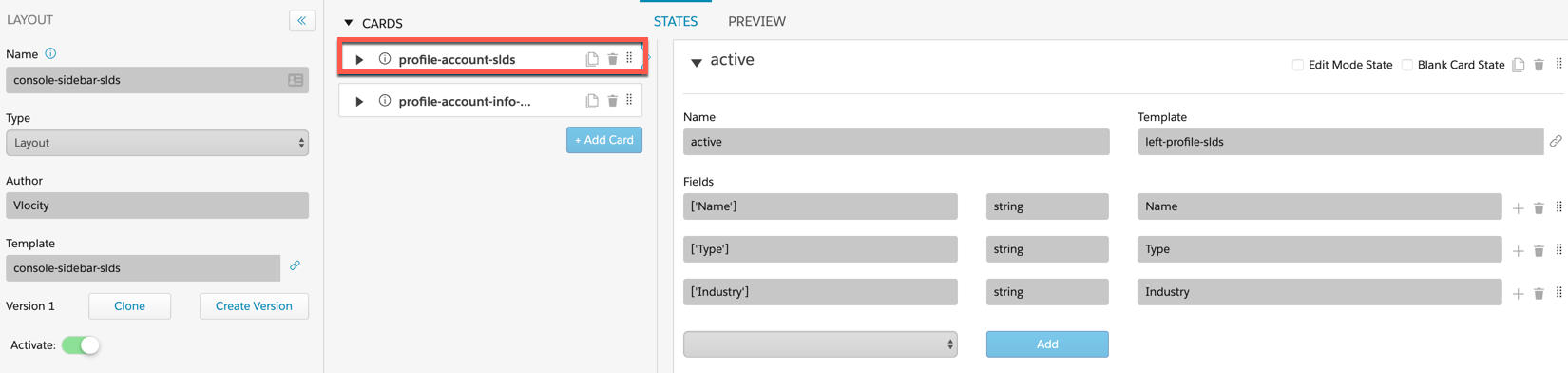Collapse the Layout panel with double-chevron icon

302,20
